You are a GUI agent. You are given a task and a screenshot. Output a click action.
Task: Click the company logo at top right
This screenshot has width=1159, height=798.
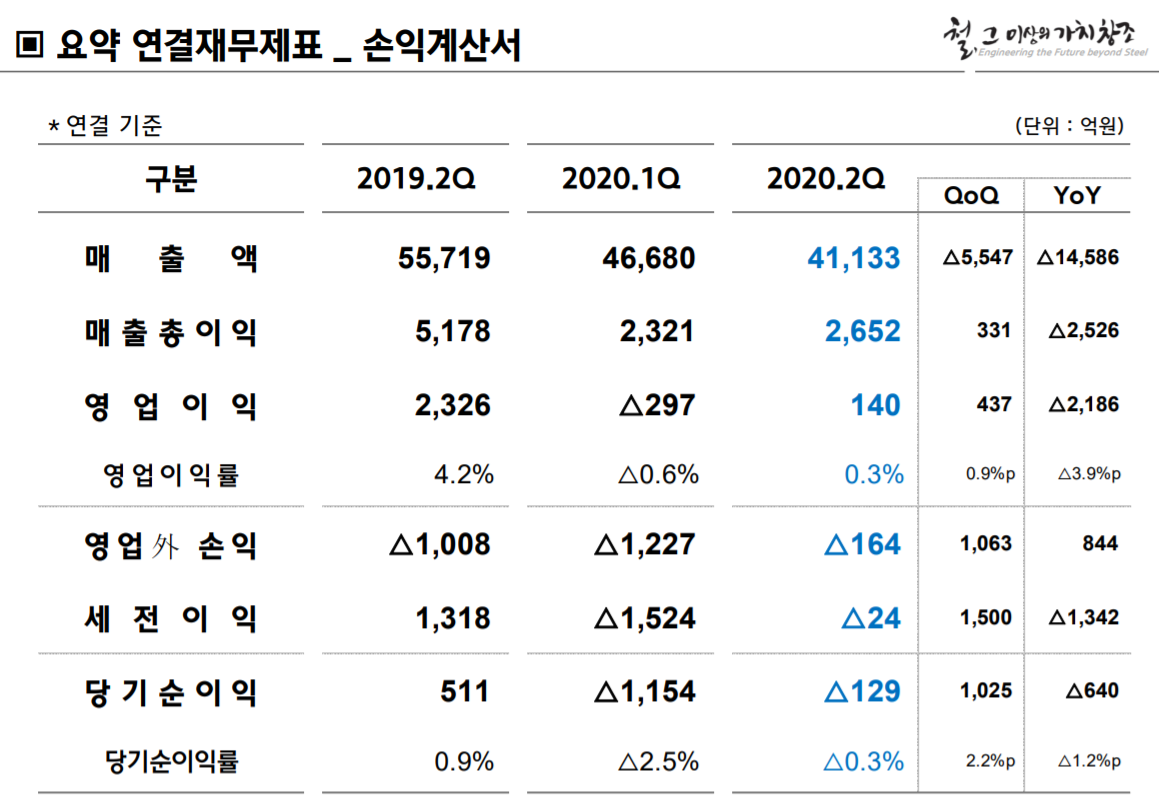[1043, 38]
